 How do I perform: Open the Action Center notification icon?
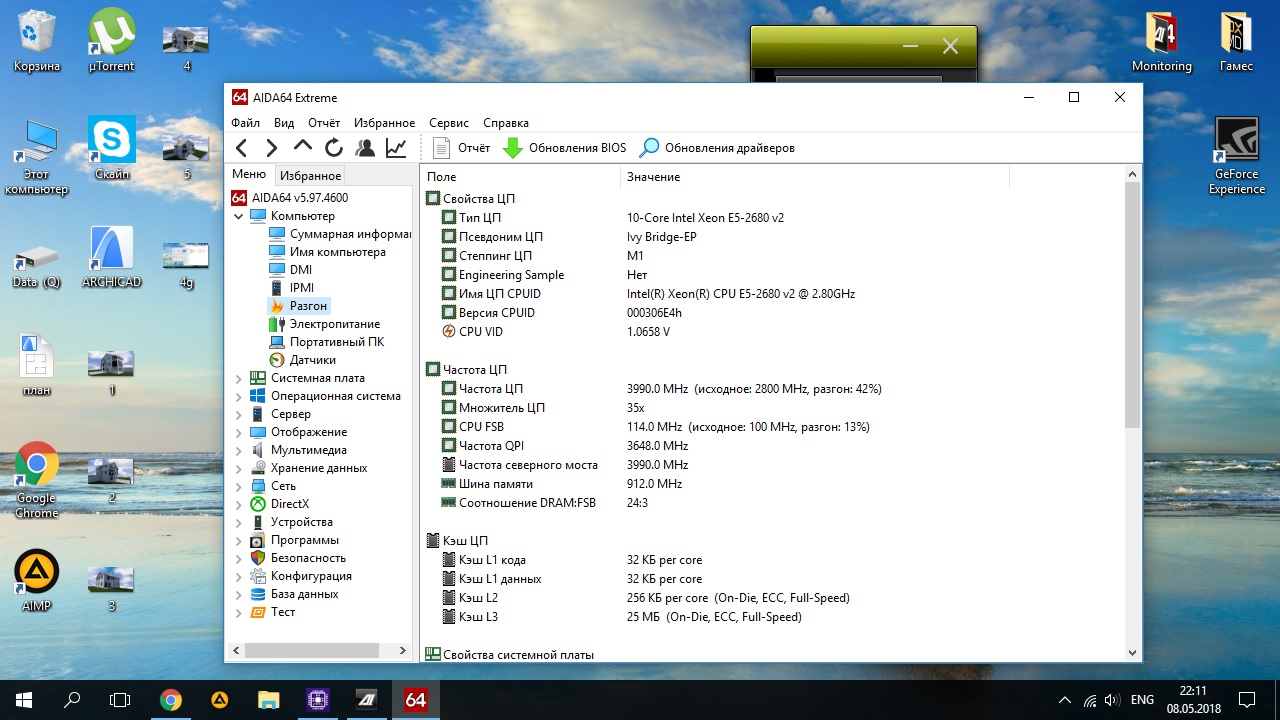(x=1247, y=700)
